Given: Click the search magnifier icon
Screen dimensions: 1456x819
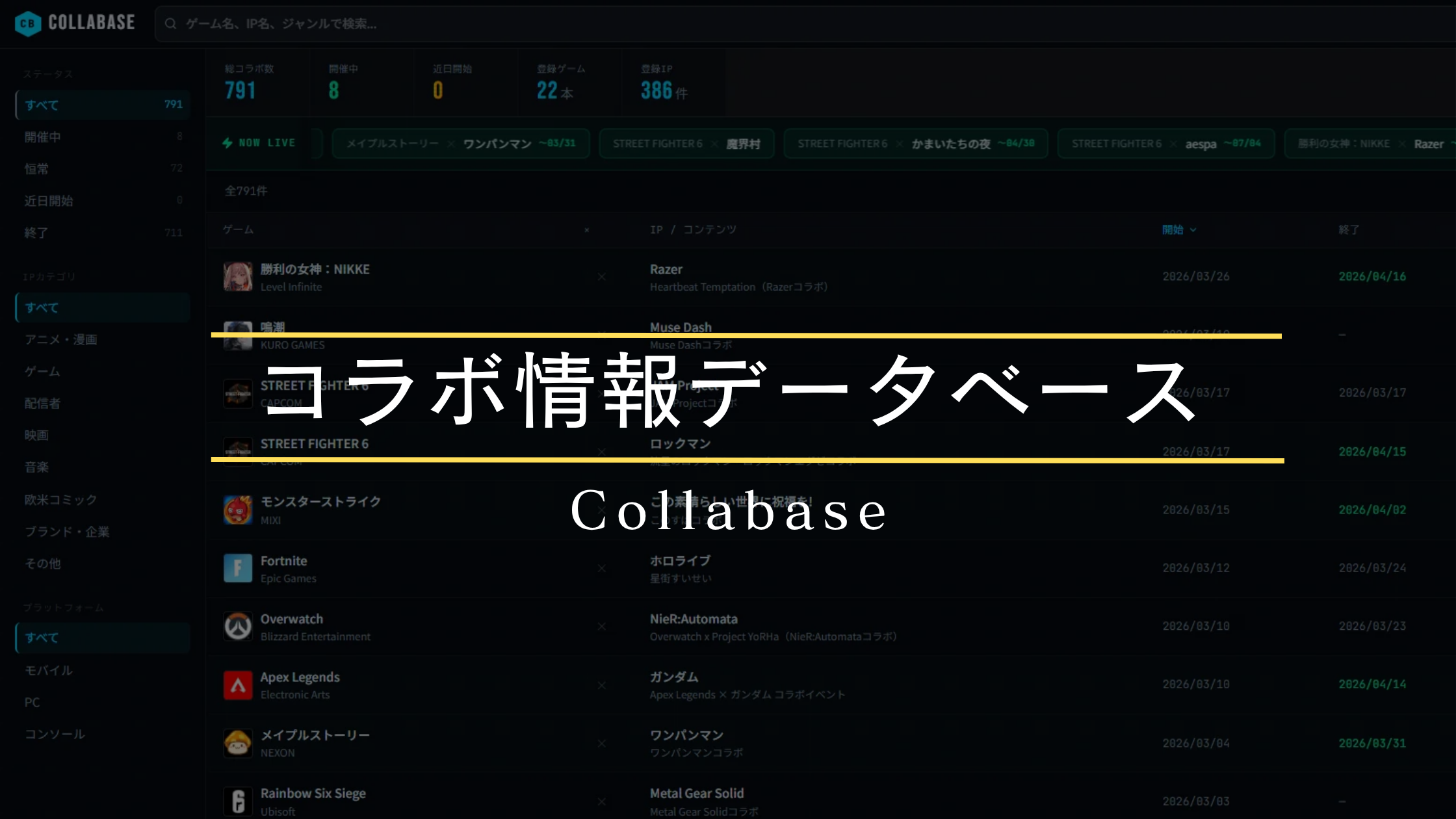Looking at the screenshot, I should point(170,24).
